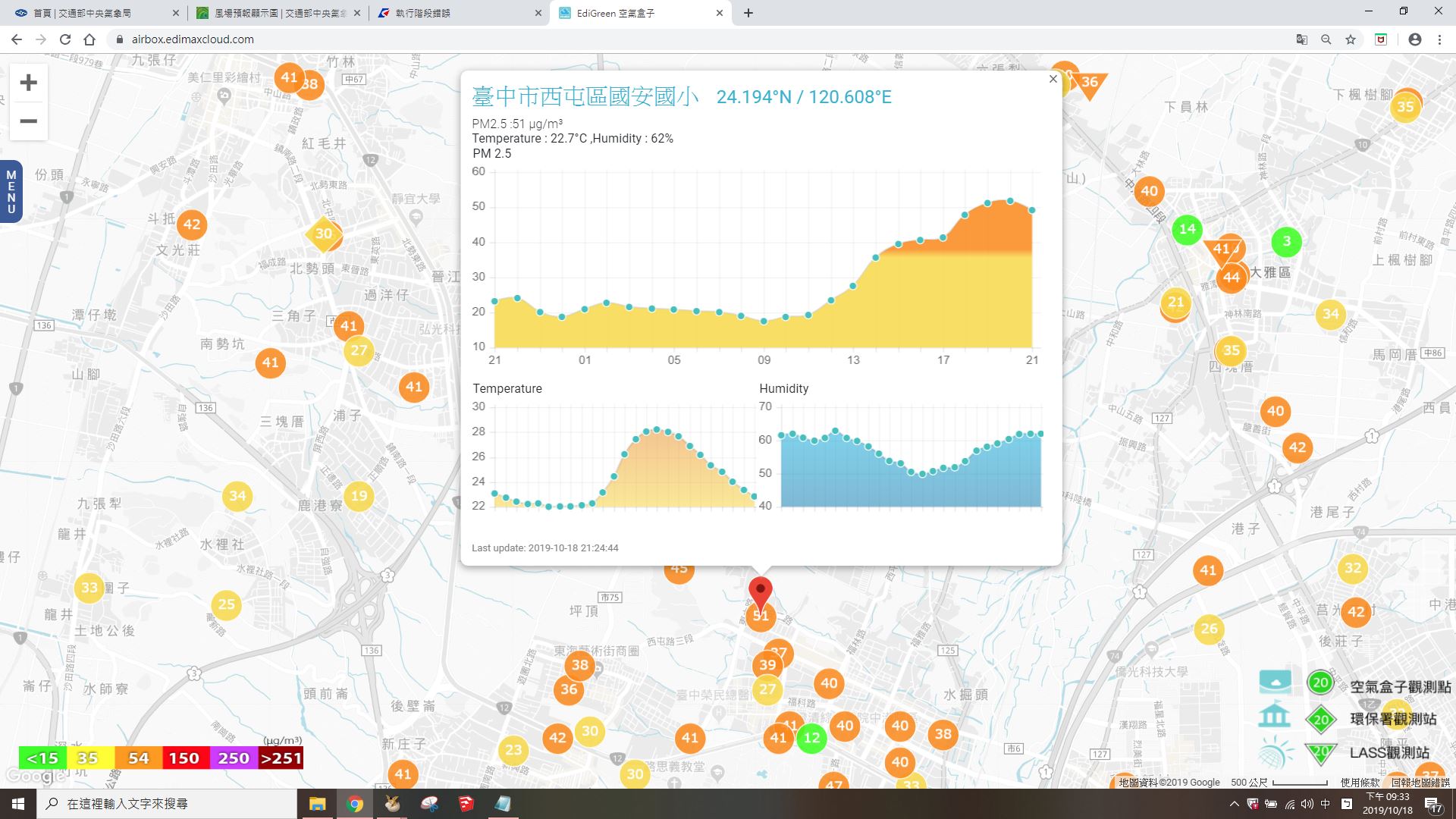Select green station marker showing 12
Screen dimensions: 1456x819
pos(811,738)
